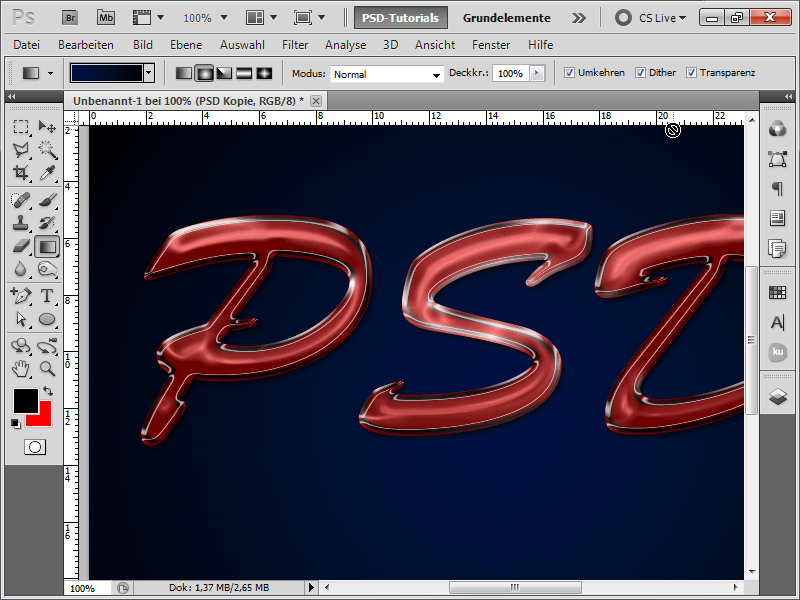
Task: Open the Datei menu
Action: click(x=27, y=45)
